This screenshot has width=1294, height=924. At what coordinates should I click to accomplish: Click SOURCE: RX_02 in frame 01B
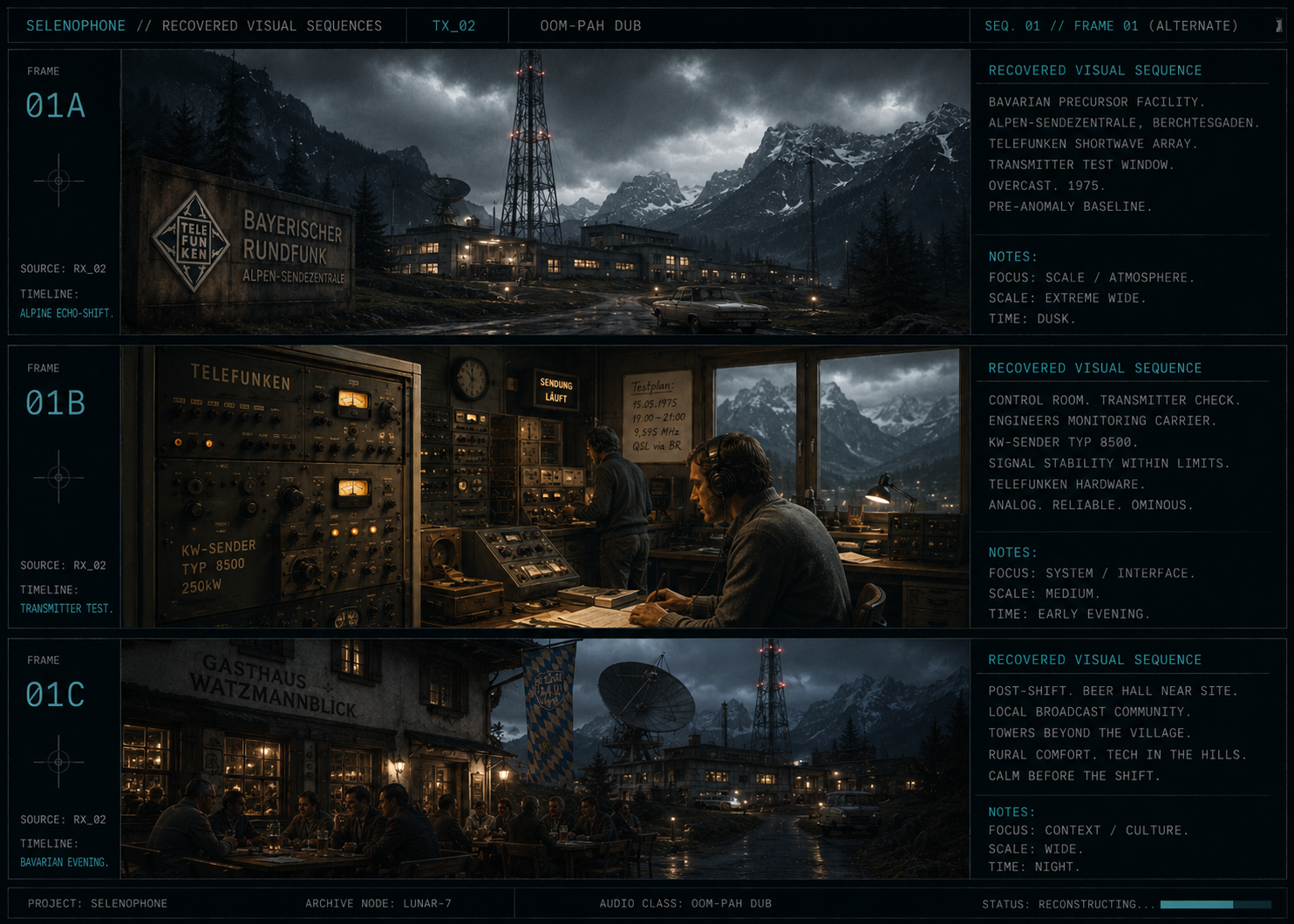[63, 565]
